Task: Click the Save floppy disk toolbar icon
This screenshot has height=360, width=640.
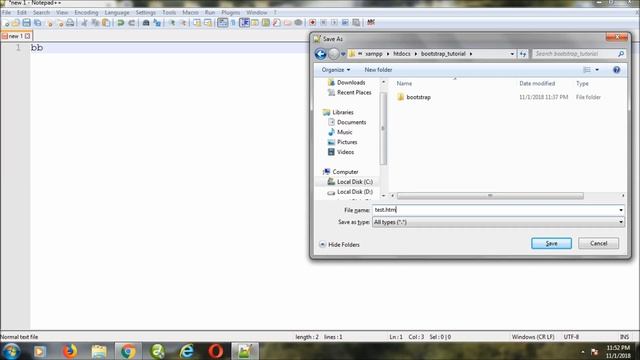Action: [x=27, y=23]
